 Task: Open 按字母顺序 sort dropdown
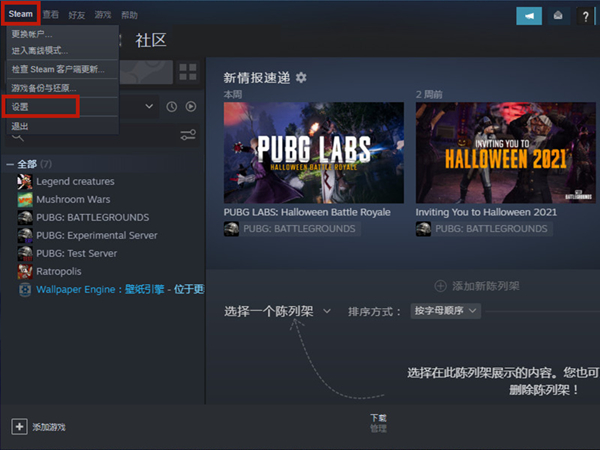(x=445, y=311)
